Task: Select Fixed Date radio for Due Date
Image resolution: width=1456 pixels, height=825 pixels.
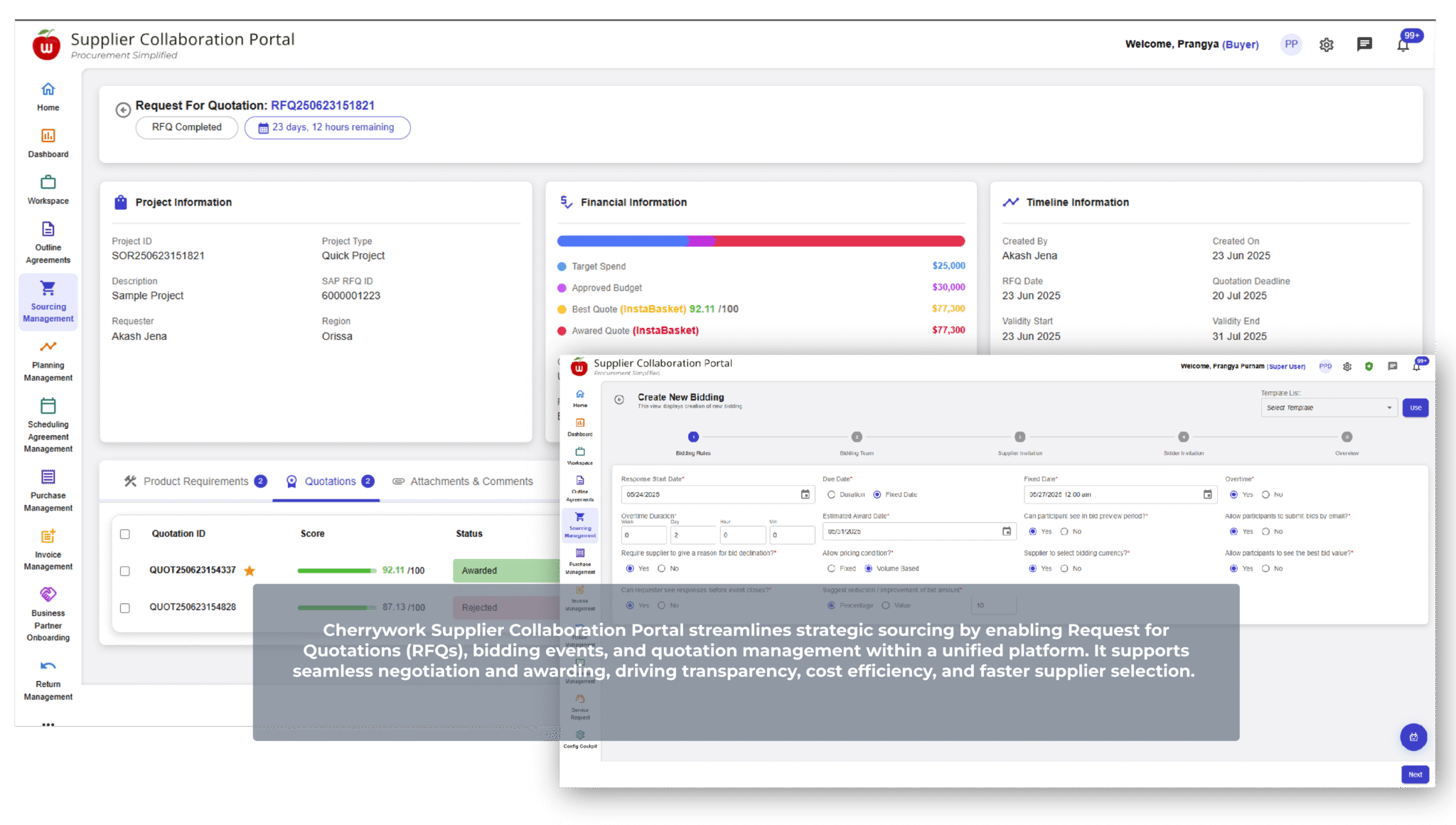Action: pos(877,494)
